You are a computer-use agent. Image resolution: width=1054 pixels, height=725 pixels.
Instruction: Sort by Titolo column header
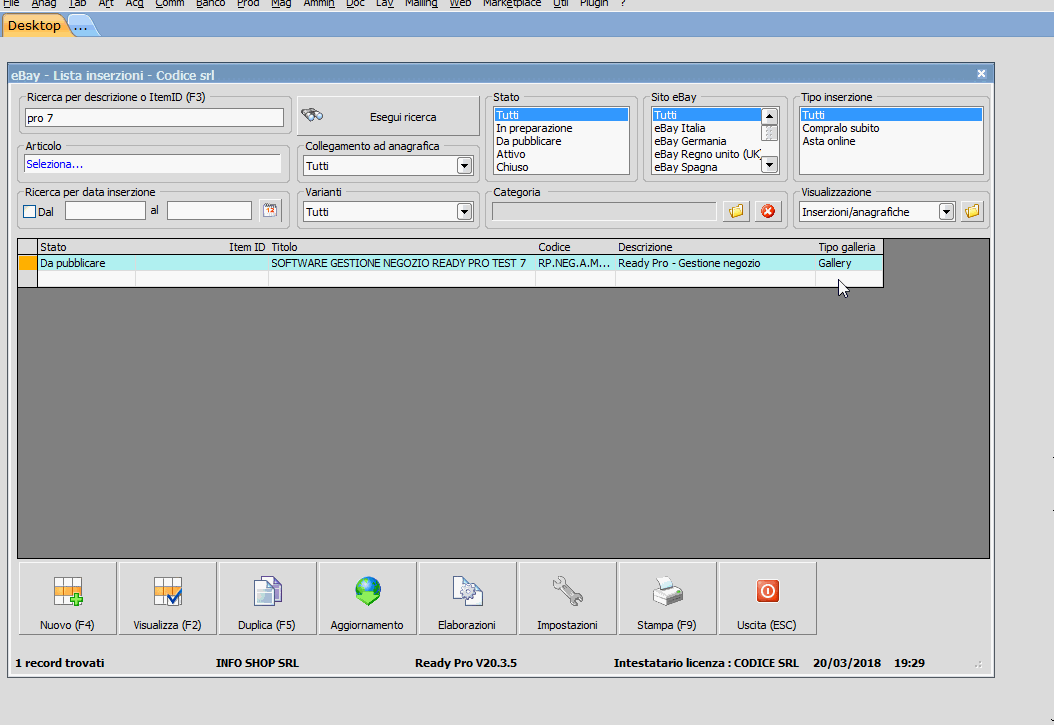(402, 247)
